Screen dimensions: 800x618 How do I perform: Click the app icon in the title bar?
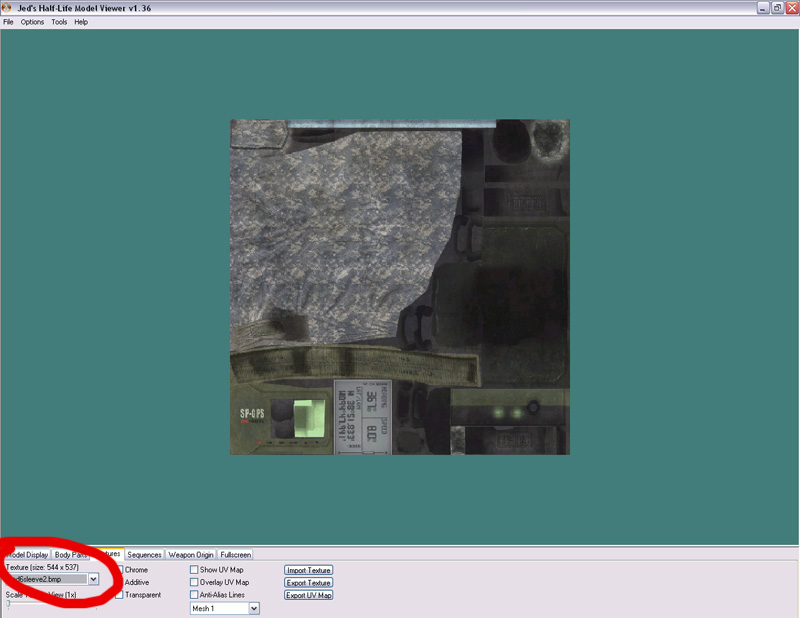pyautogui.click(x=7, y=7)
